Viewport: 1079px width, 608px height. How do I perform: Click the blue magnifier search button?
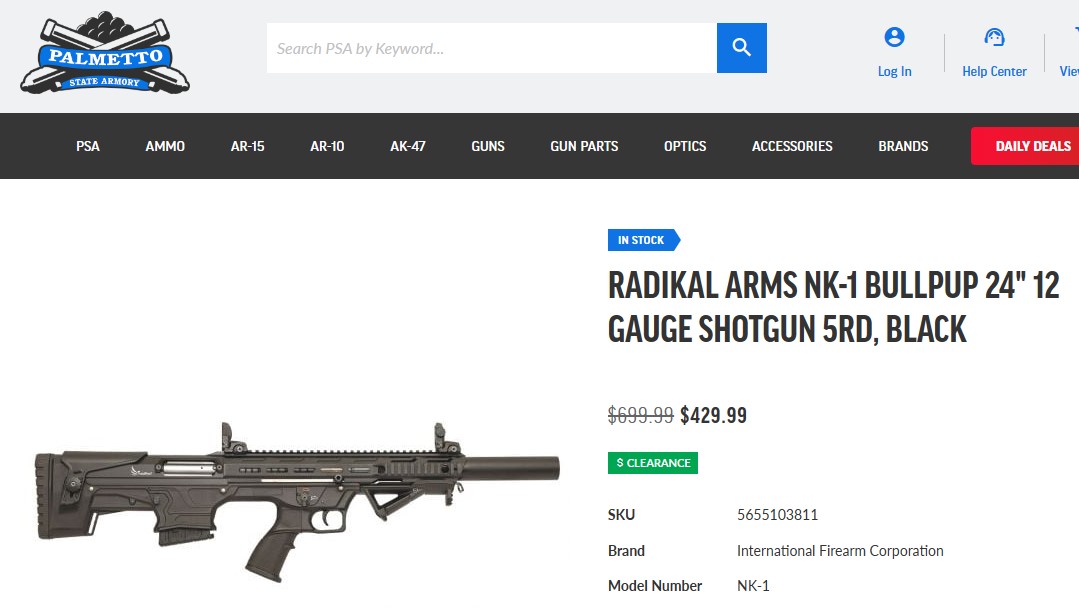tap(741, 48)
